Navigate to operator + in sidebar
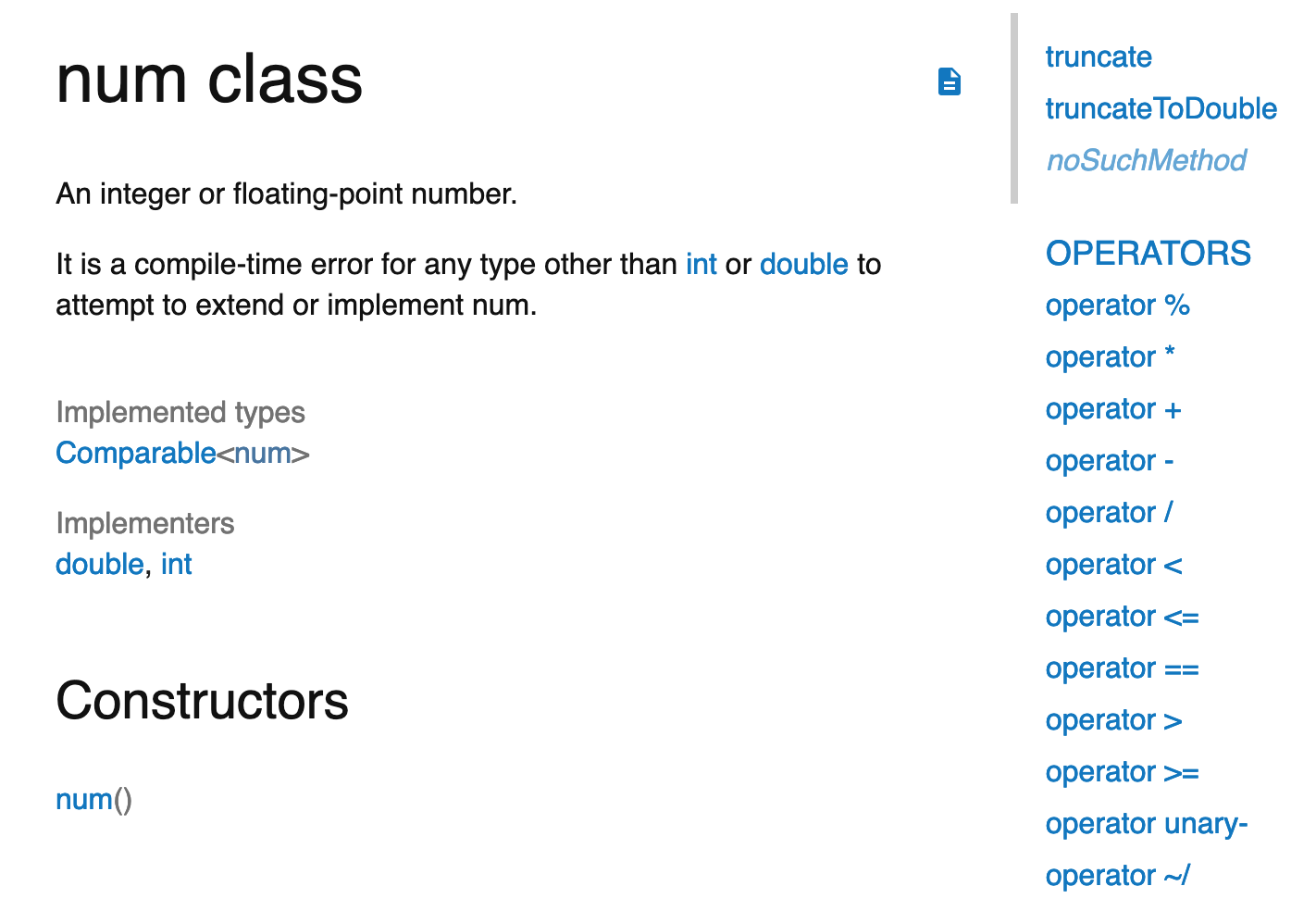 coord(1112,409)
